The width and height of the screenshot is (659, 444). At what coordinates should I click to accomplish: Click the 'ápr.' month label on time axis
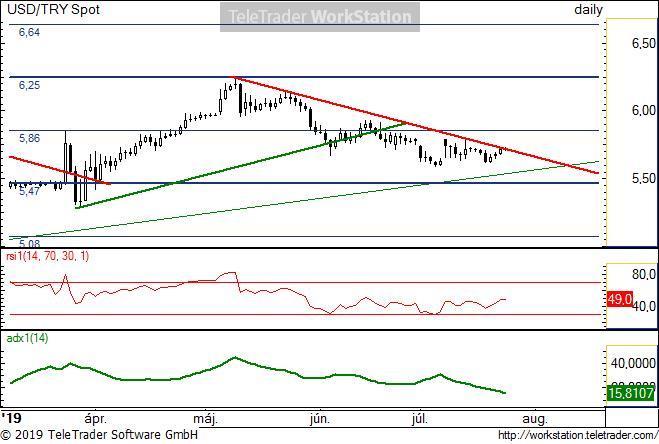coord(96,419)
